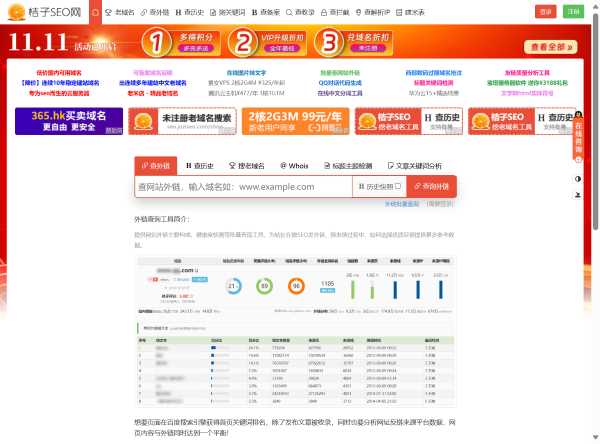Open 查解析IP in the top navigation
This screenshot has height=444, width=600.
tap(373, 12)
